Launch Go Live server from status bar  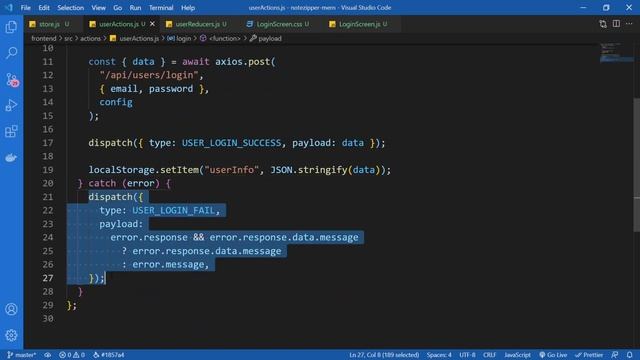pos(553,355)
